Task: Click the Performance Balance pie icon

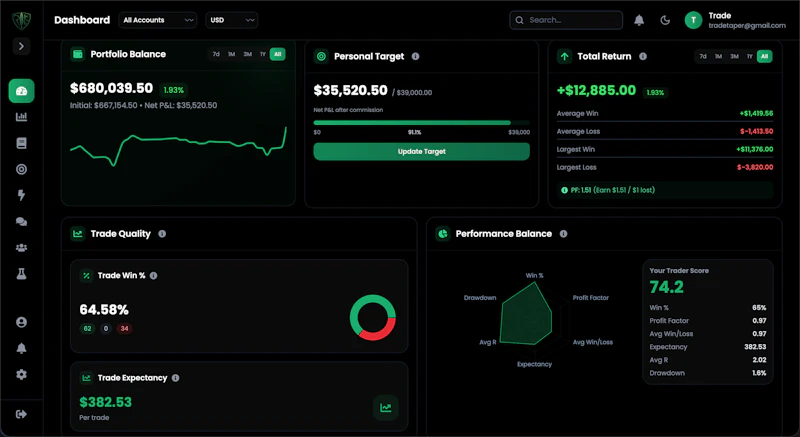Action: [x=442, y=234]
